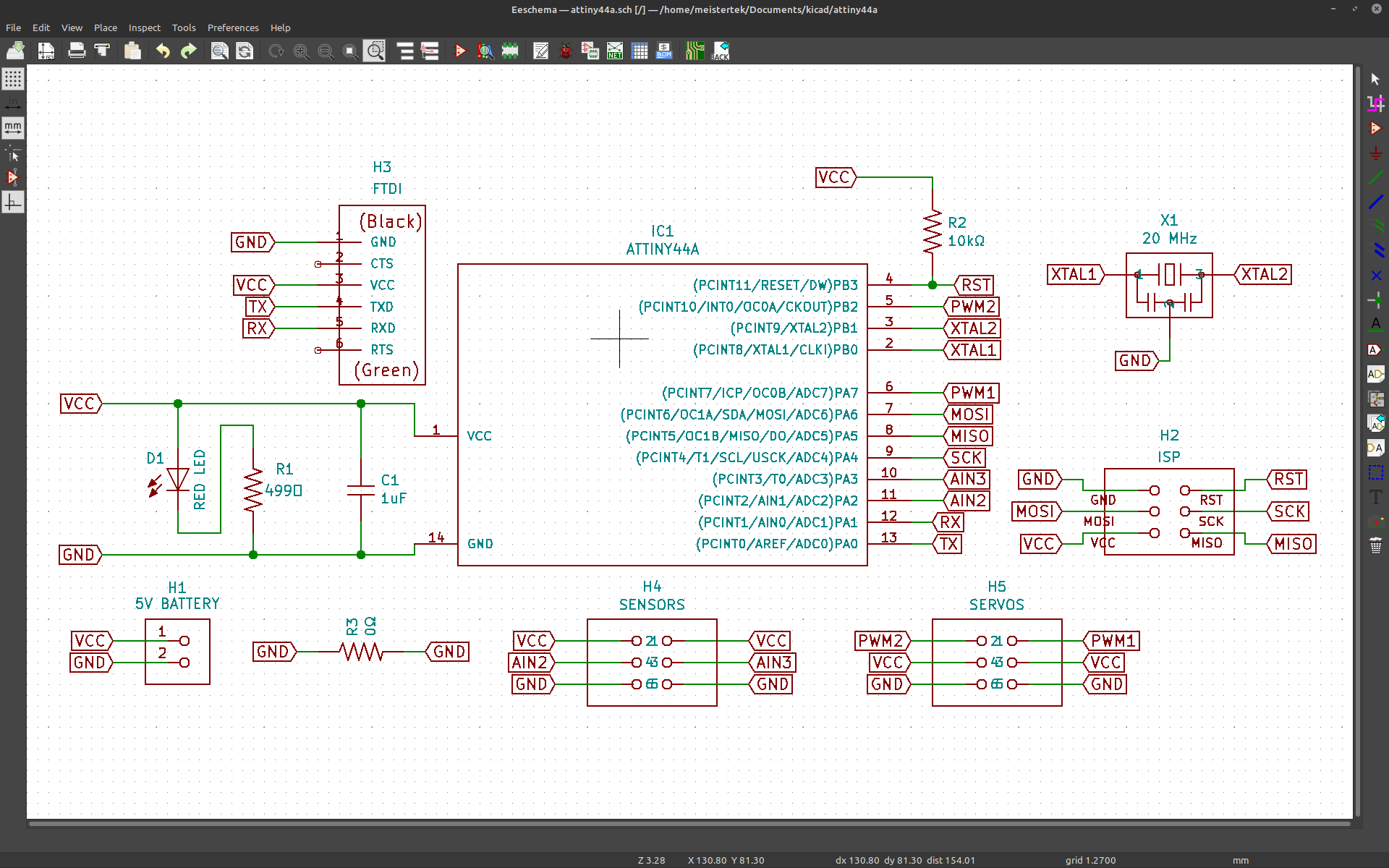The image size is (1389, 868).
Task: Open the Edit menu
Action: (x=41, y=27)
